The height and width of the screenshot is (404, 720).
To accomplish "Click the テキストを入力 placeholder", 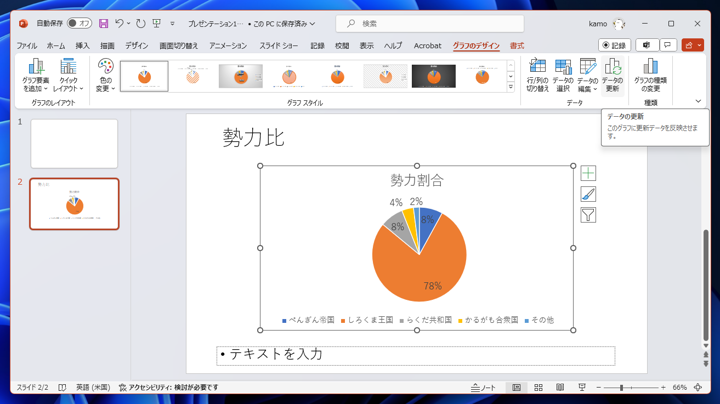I will 416,356.
